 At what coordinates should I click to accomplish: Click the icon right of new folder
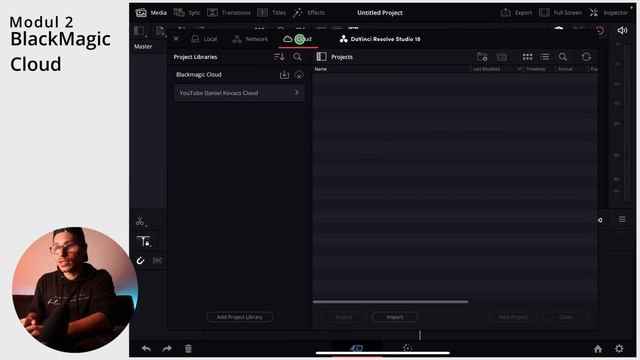pos(502,57)
